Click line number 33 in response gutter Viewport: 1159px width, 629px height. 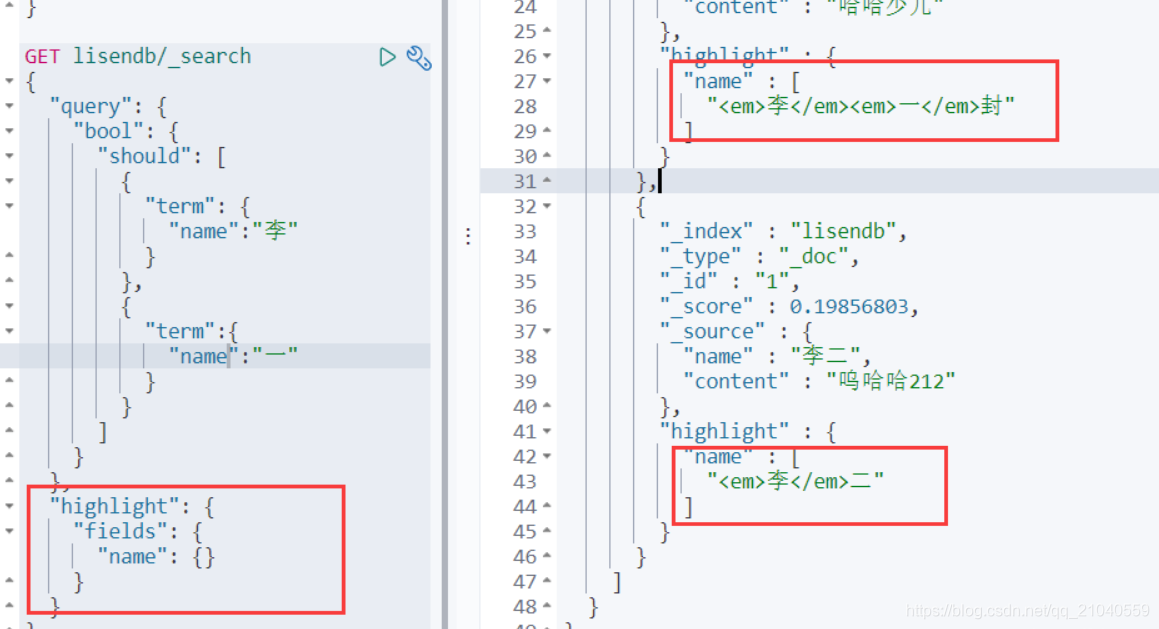[x=525, y=231]
